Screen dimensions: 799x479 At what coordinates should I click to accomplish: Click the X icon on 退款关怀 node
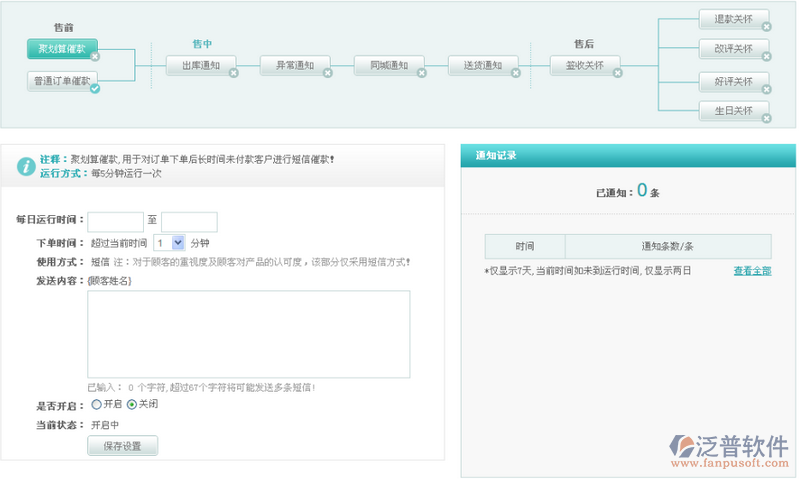766,26
